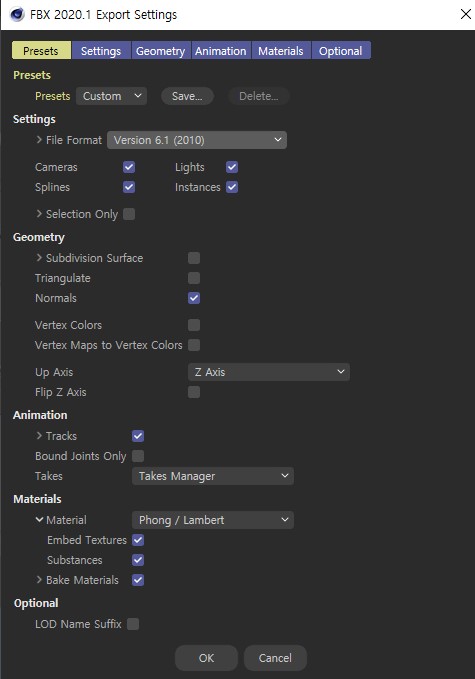Click the Cinema 4D logo icon
Viewport: 475px width, 679px height.
tap(16, 14)
